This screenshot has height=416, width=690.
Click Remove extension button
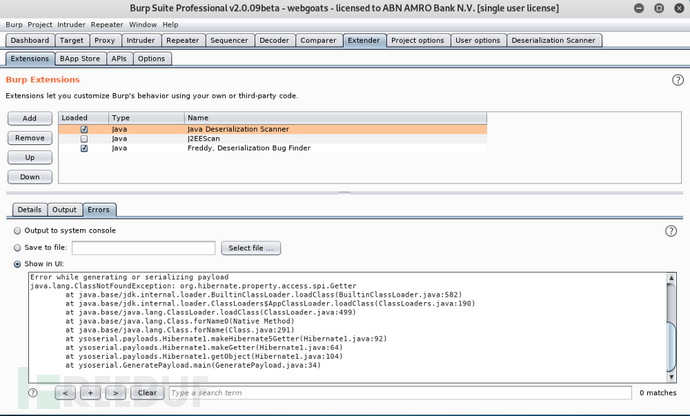pyautogui.click(x=30, y=138)
